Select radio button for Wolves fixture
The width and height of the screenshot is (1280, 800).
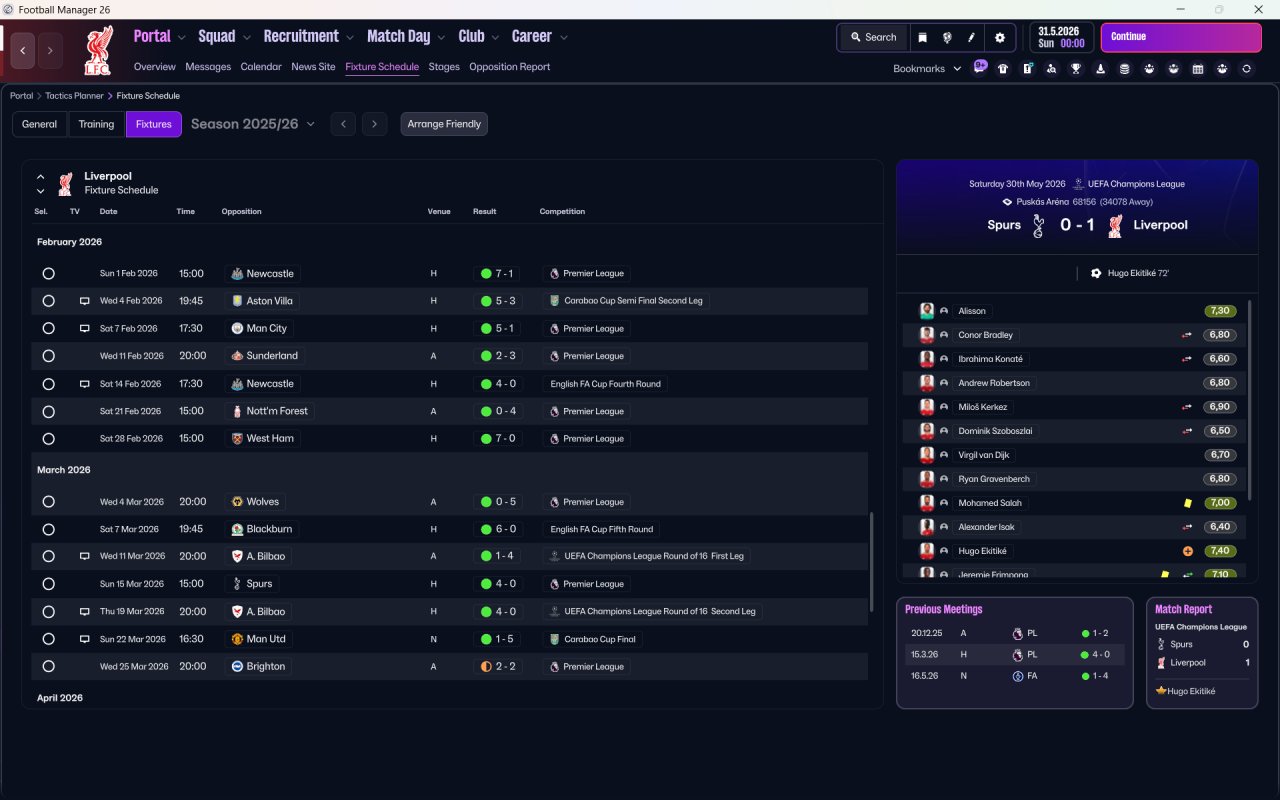point(48,502)
